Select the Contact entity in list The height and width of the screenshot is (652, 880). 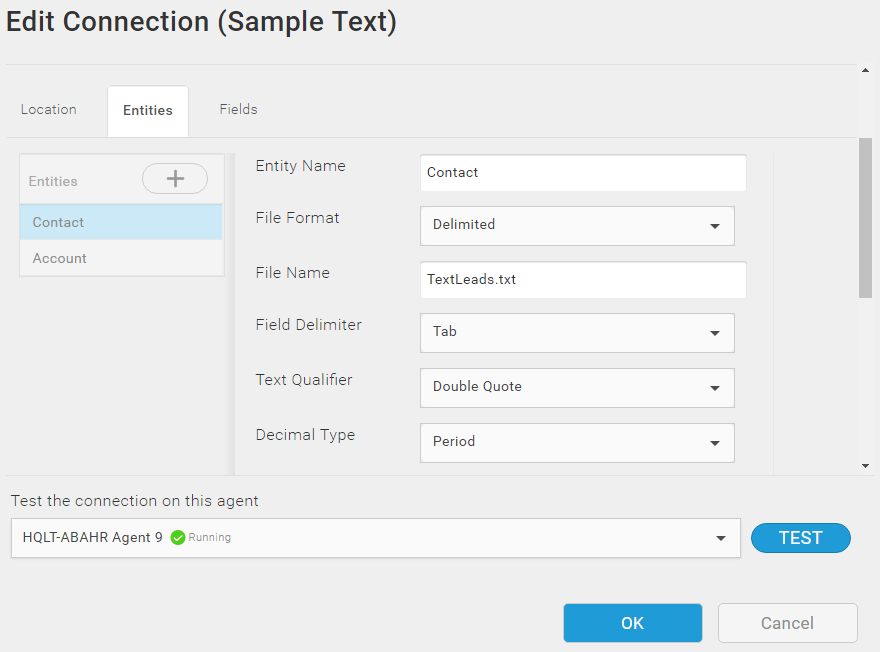(121, 222)
